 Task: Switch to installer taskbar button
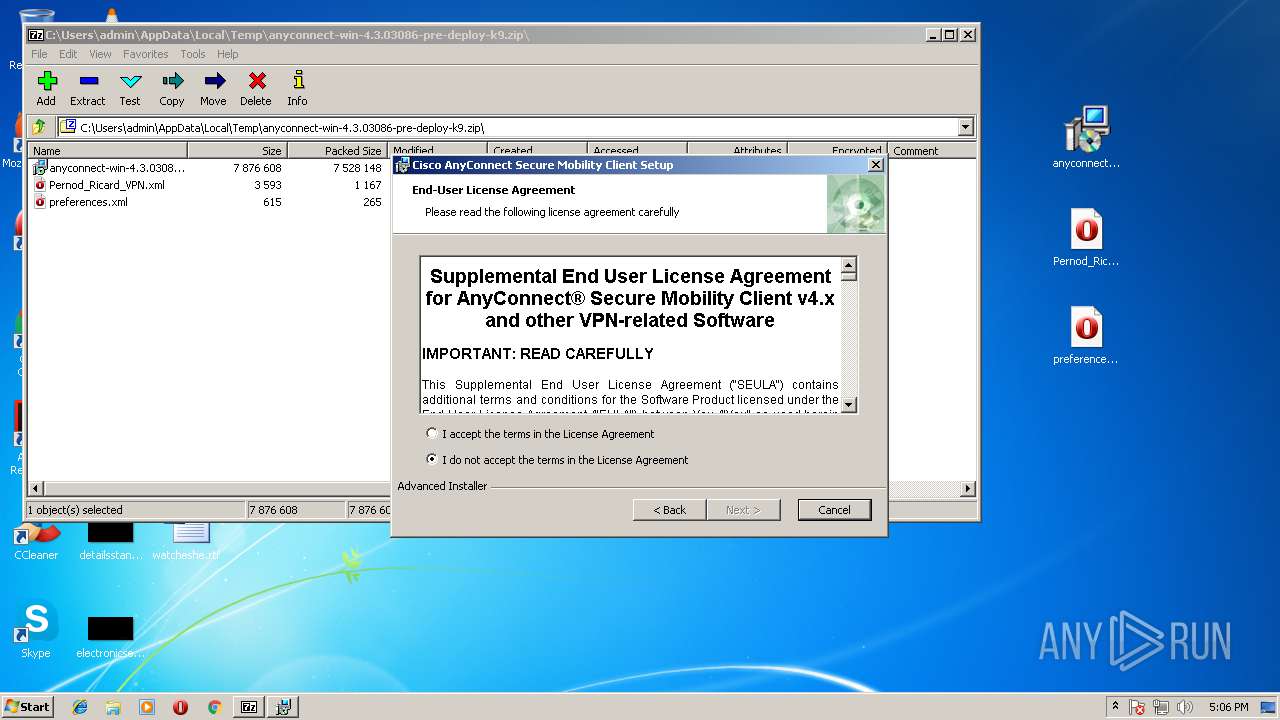tap(284, 707)
